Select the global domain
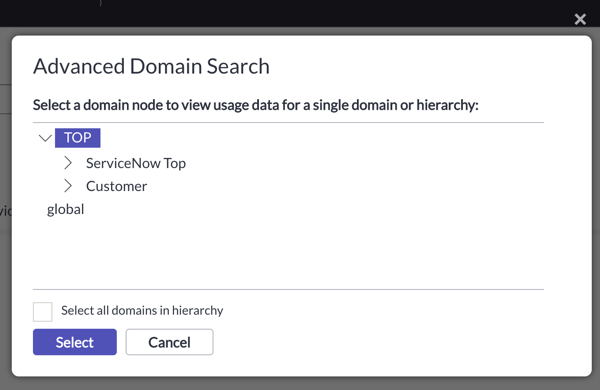The image size is (600, 390). [65, 209]
